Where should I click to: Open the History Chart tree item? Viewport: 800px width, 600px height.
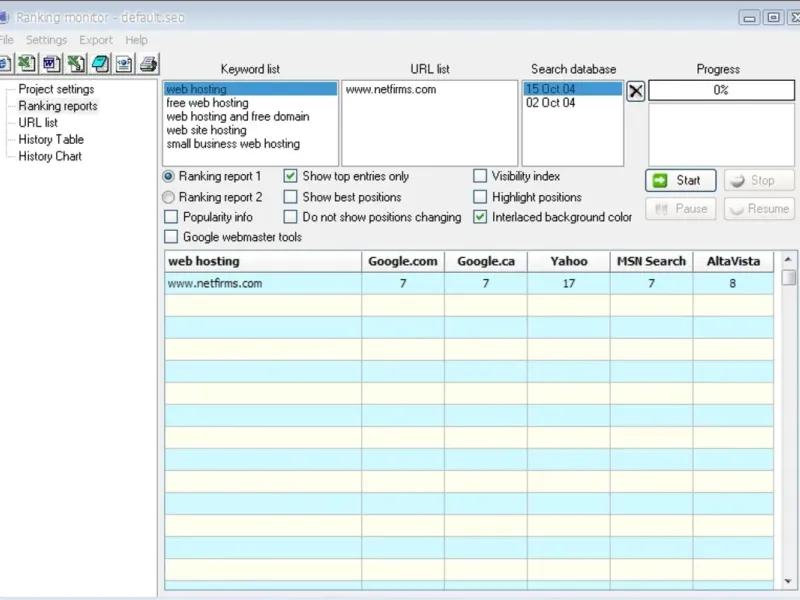click(x=50, y=156)
